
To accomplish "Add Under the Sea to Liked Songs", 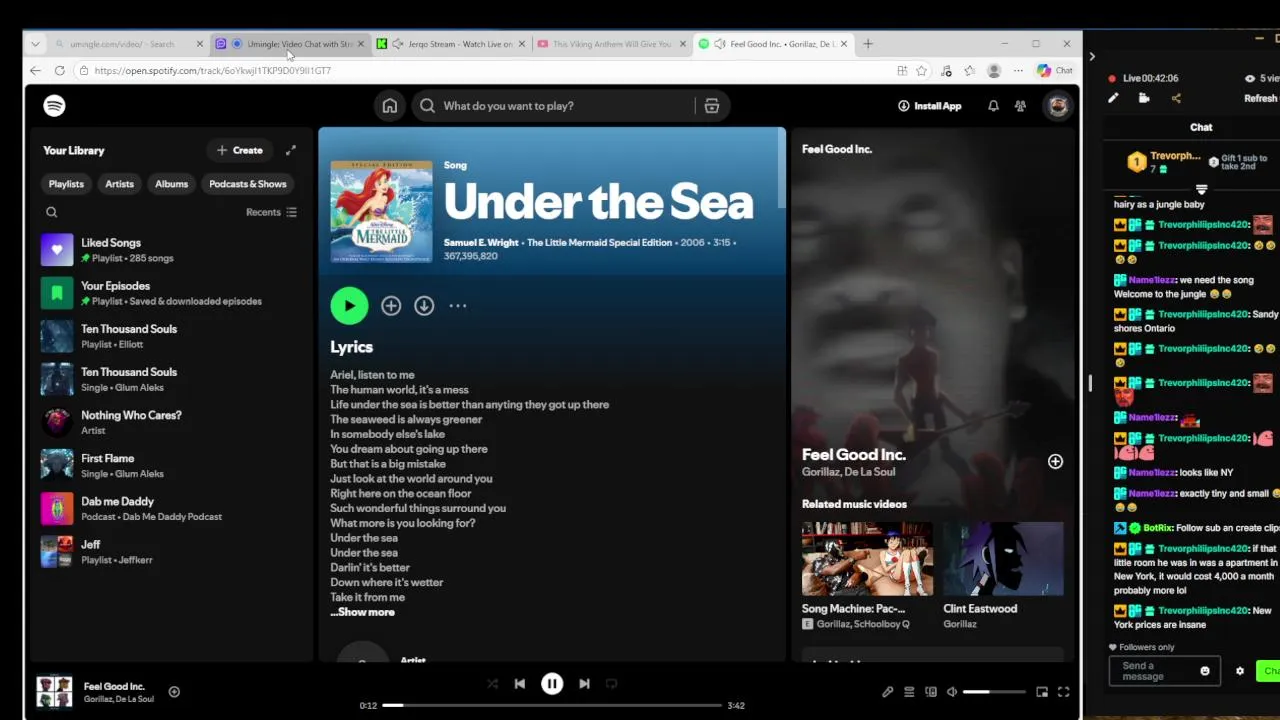I will [391, 306].
